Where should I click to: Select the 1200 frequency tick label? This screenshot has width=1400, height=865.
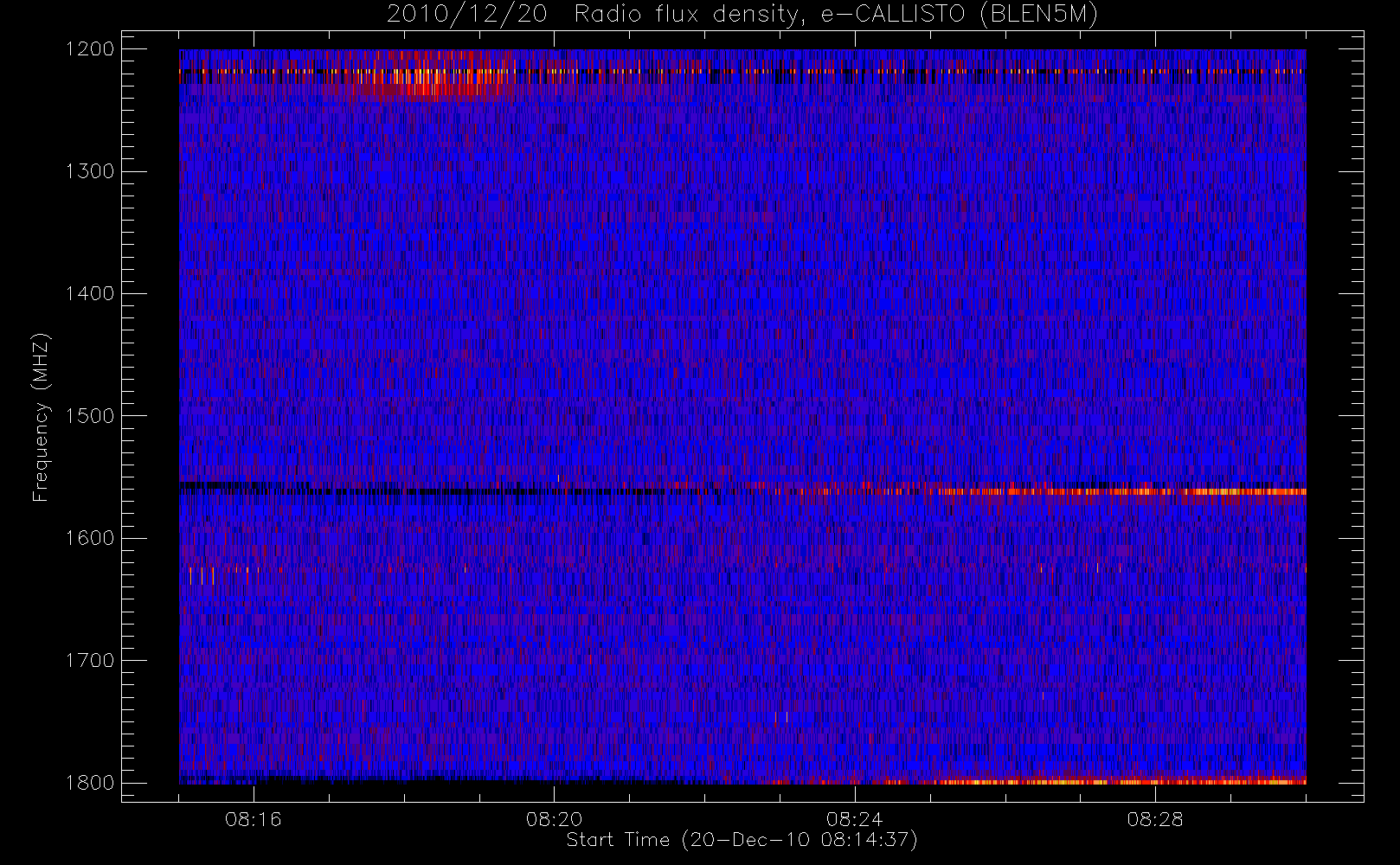pyautogui.click(x=90, y=49)
